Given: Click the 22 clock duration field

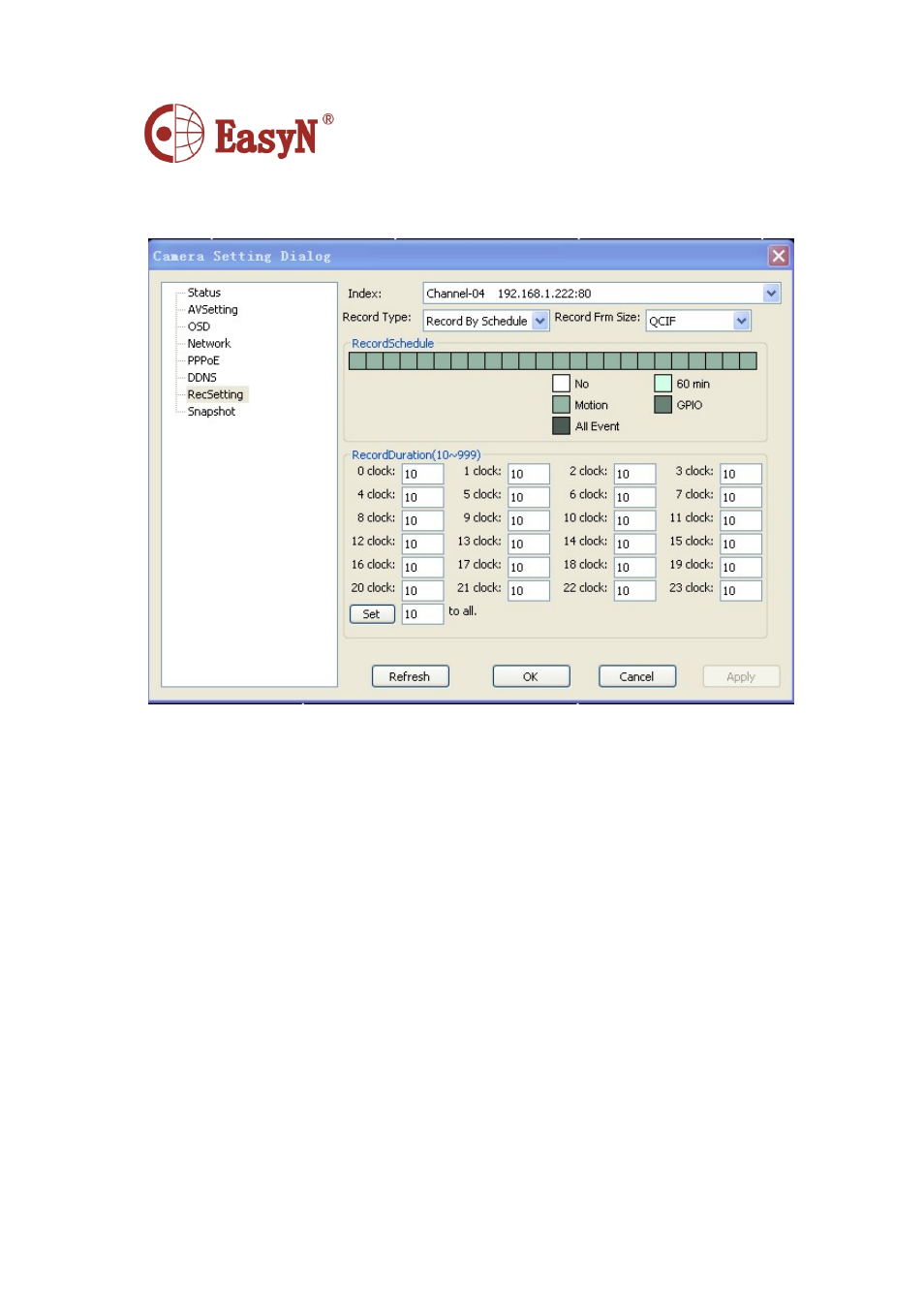Looking at the screenshot, I should [x=634, y=590].
